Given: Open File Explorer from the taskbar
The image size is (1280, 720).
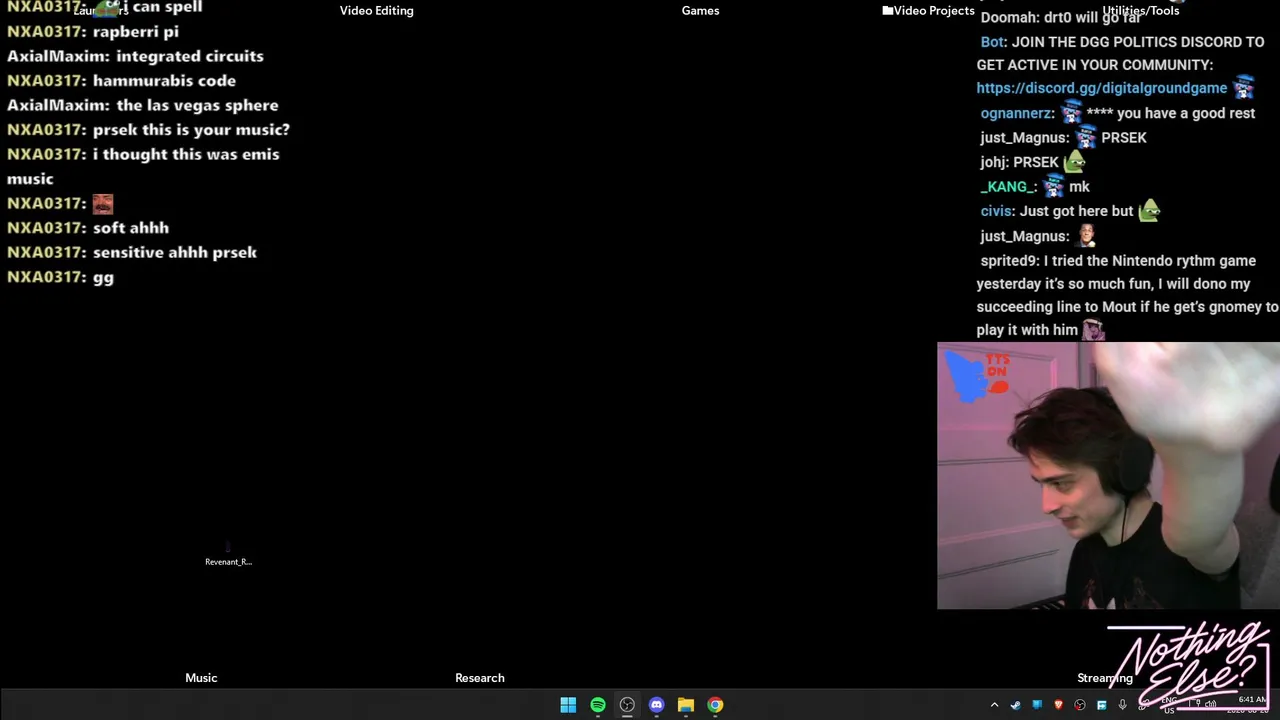Looking at the screenshot, I should (686, 705).
